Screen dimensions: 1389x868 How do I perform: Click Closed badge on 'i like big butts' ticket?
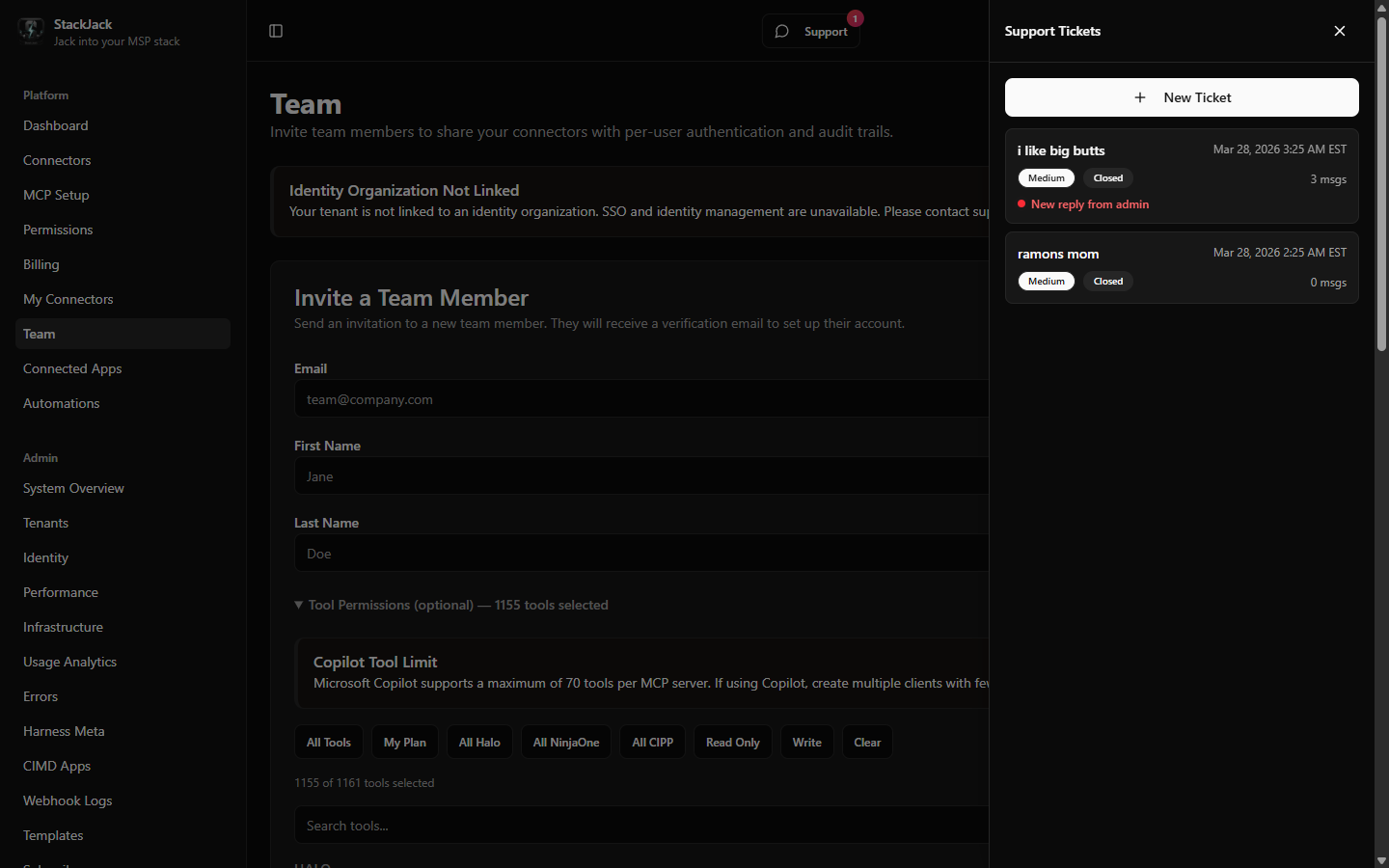(1108, 178)
